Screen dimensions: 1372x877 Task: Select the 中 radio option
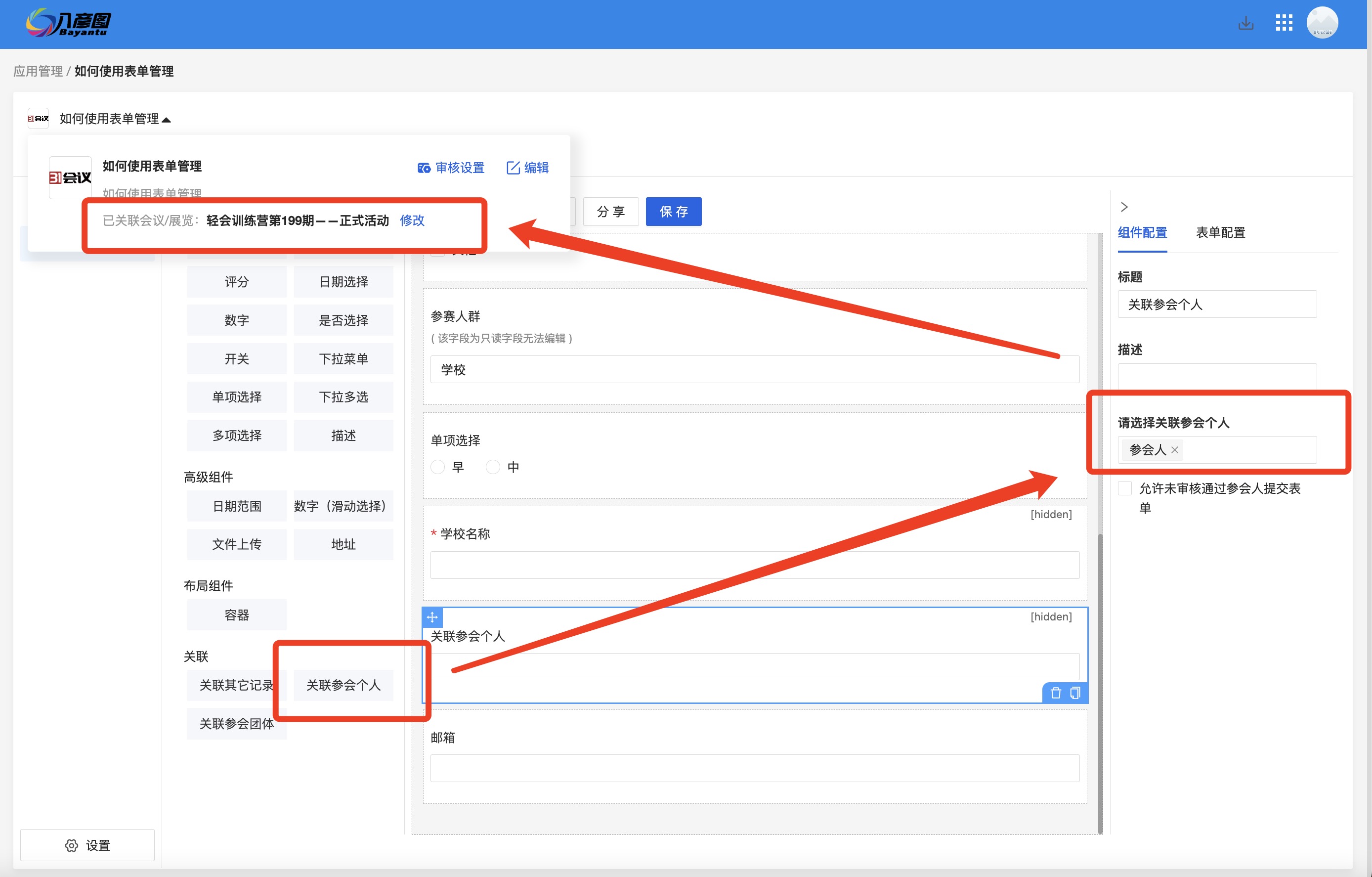[x=492, y=466]
